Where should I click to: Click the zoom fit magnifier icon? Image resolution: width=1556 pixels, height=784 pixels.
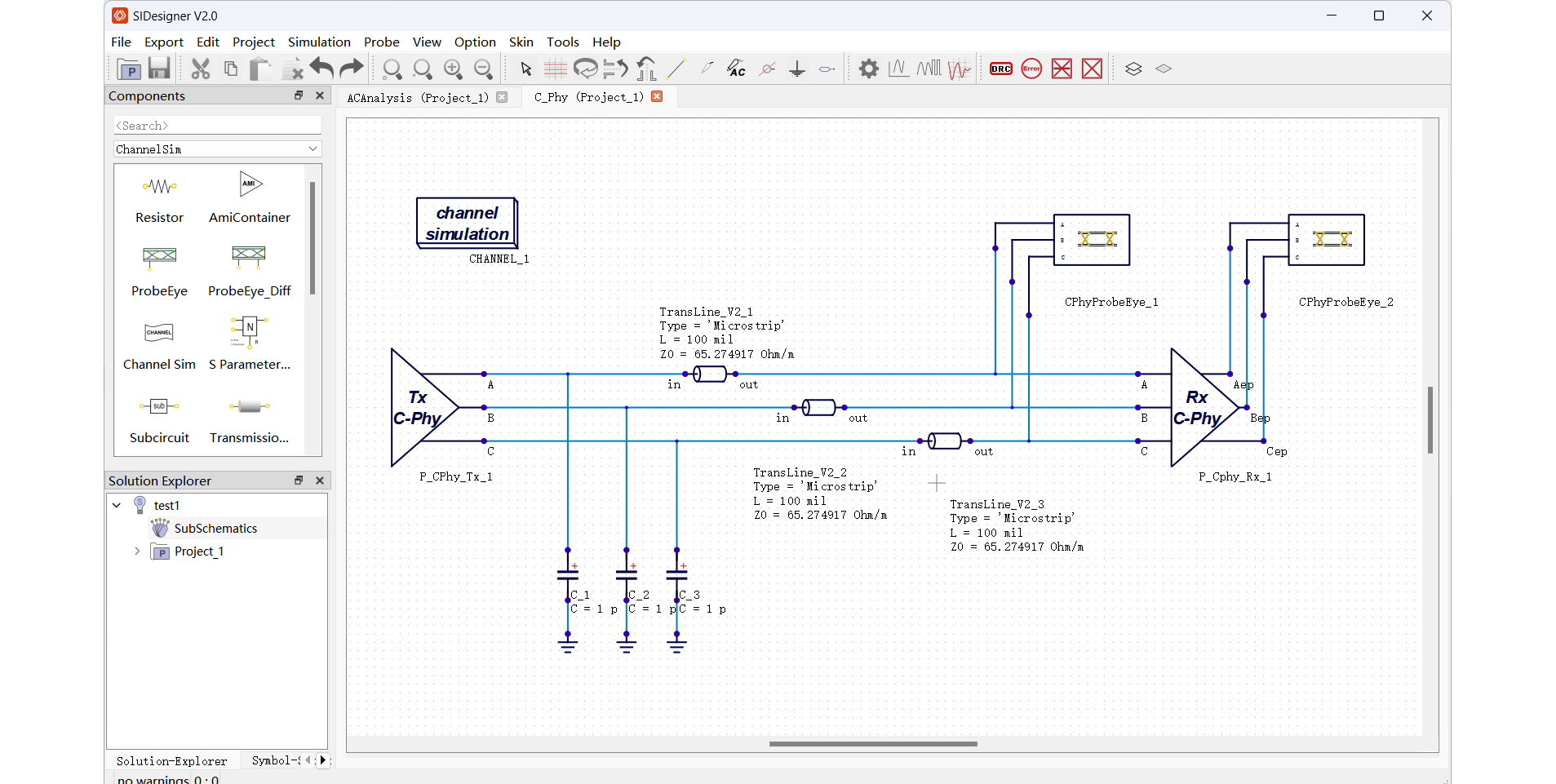pos(392,69)
